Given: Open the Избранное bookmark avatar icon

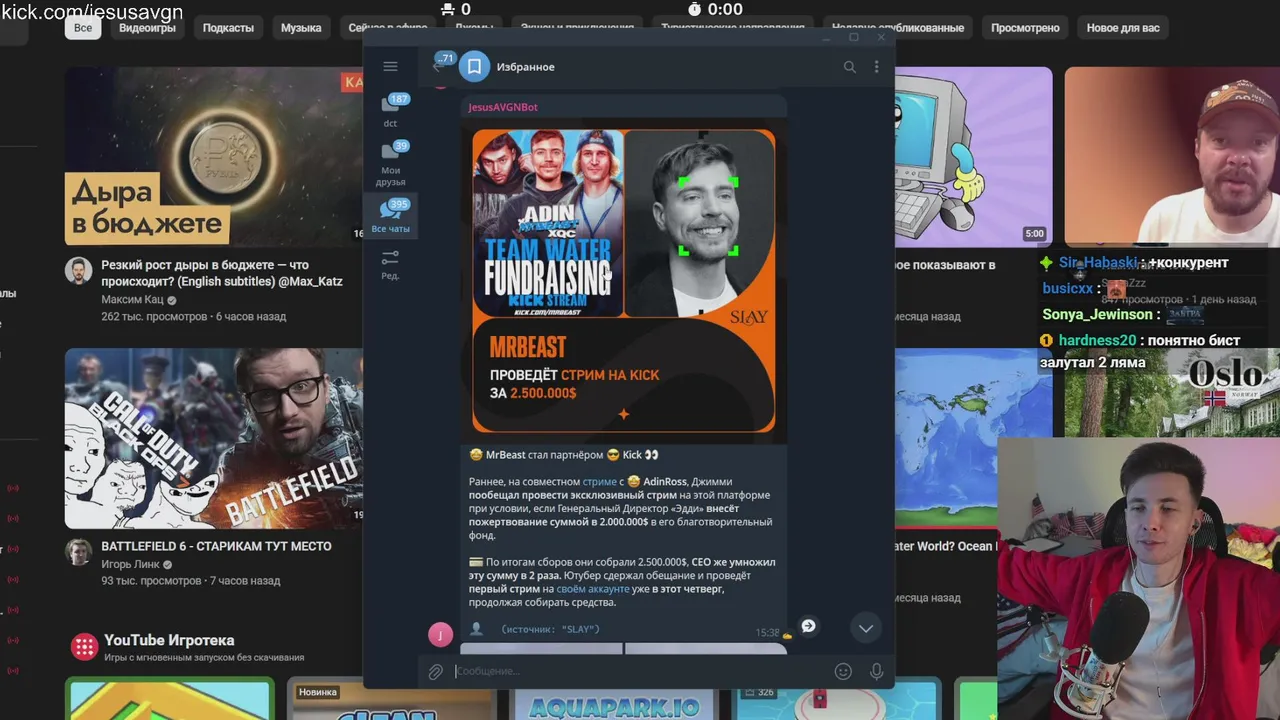Looking at the screenshot, I should pos(475,67).
